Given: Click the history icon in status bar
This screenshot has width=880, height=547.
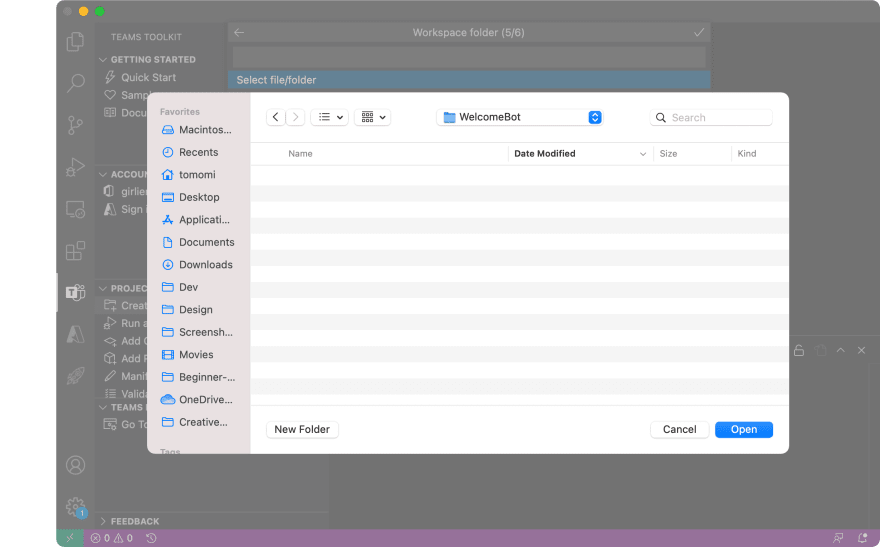Looking at the screenshot, I should pos(151,538).
